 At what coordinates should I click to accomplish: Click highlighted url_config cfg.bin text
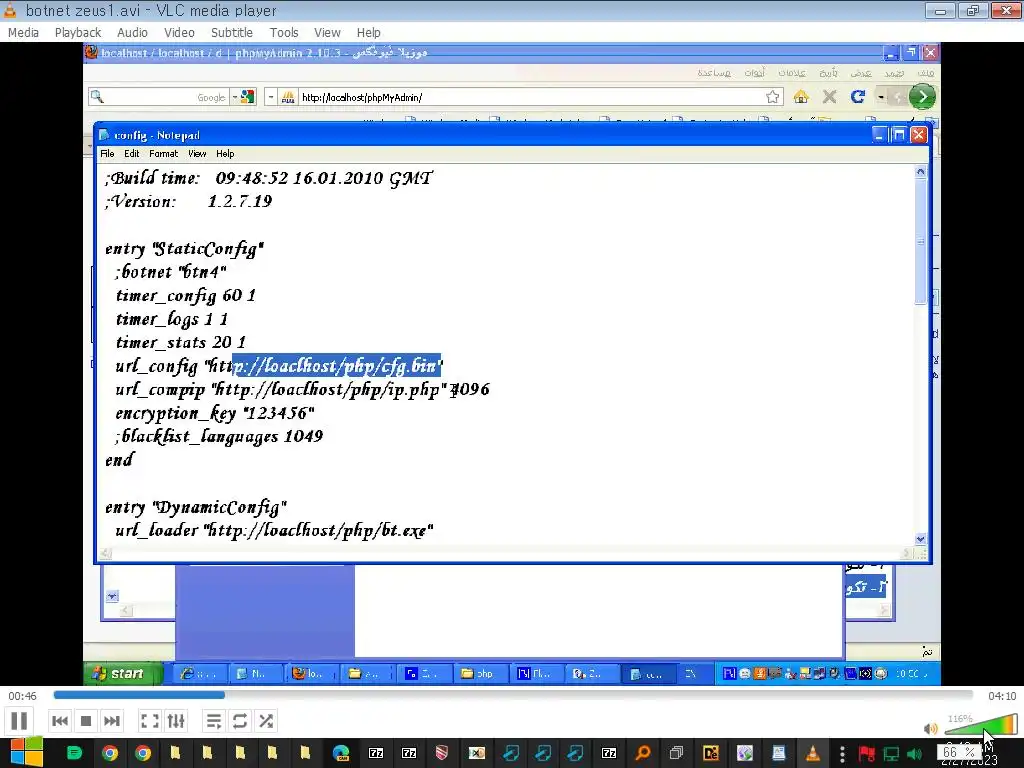coord(337,366)
